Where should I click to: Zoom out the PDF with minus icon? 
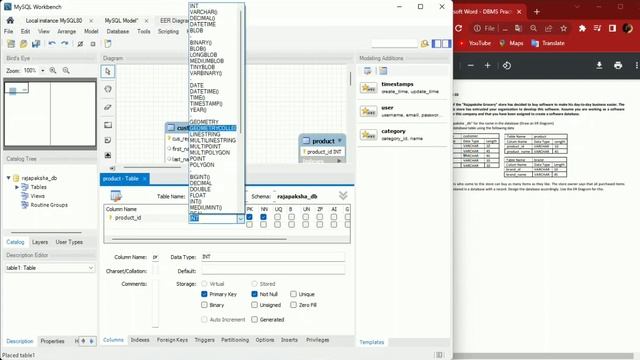tap(471, 65)
